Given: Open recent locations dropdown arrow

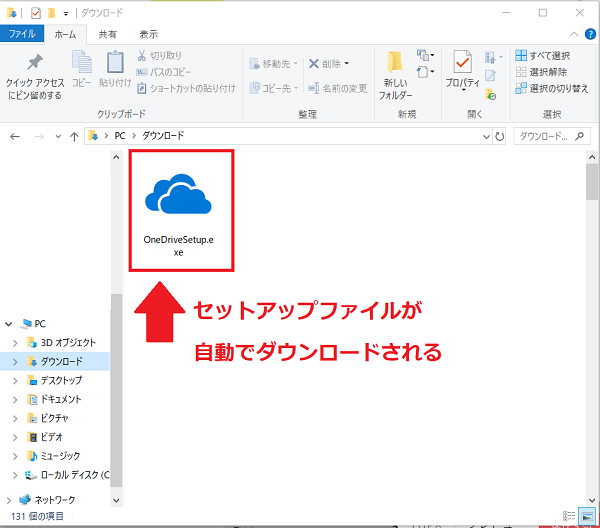Looking at the screenshot, I should click(58, 136).
